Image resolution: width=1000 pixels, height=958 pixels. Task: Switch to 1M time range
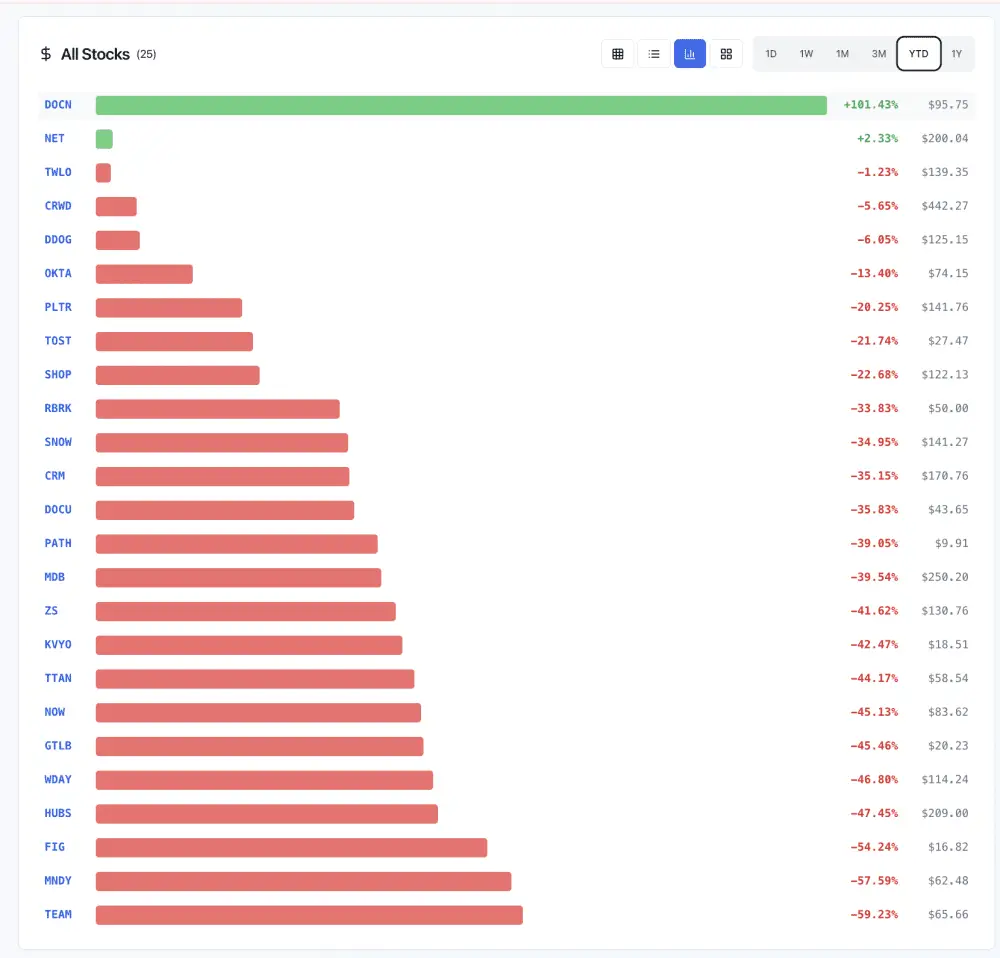click(842, 54)
